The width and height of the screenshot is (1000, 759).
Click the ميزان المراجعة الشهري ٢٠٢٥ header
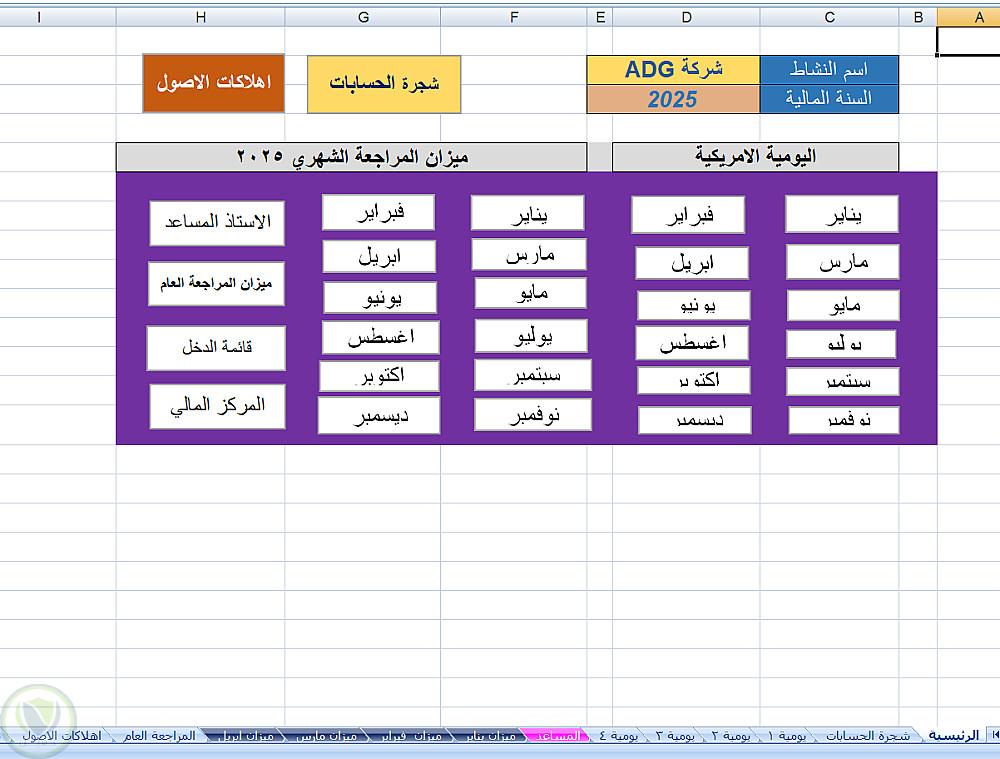tap(351, 157)
